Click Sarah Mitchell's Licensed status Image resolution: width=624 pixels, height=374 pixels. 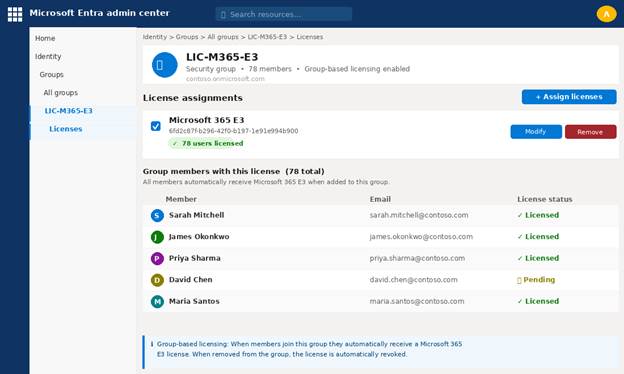tap(538, 215)
